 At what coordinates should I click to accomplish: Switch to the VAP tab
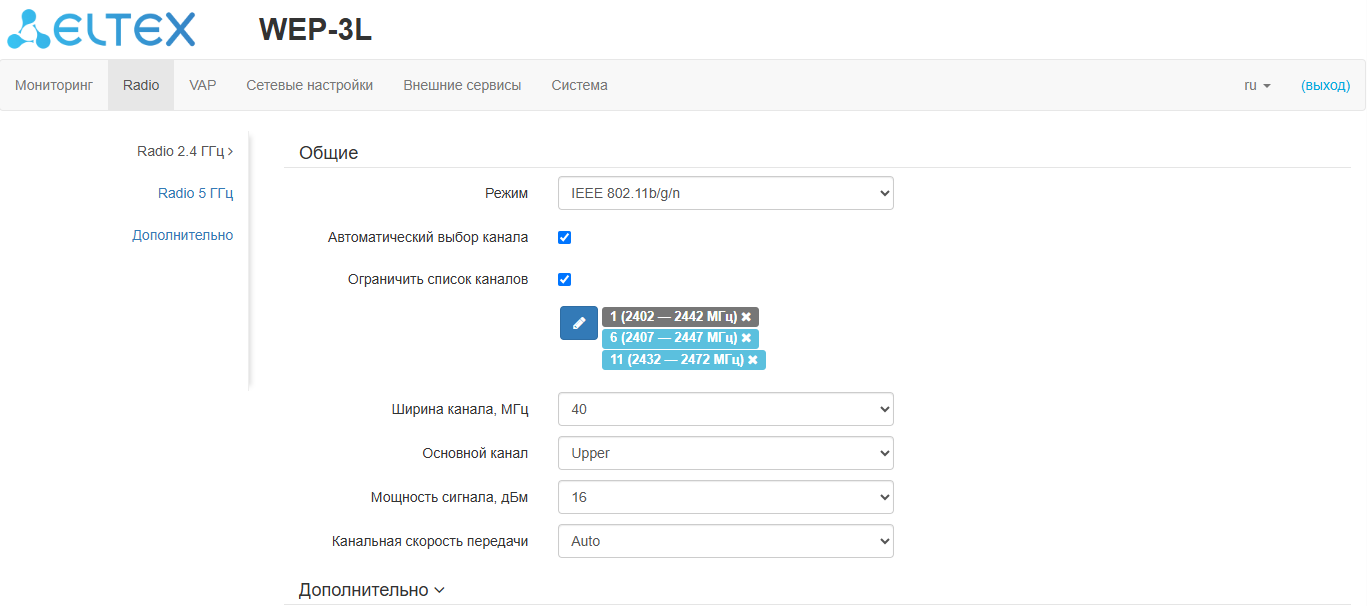[203, 86]
